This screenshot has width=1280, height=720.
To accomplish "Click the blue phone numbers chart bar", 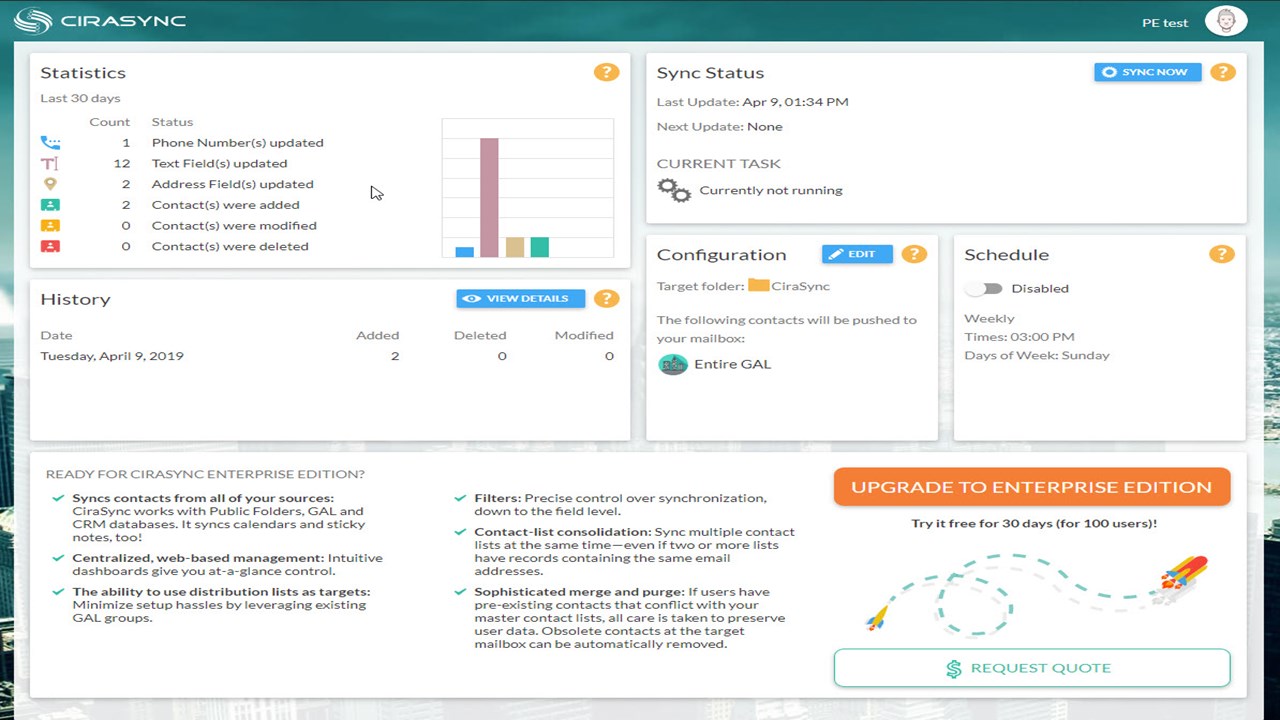I will coord(464,252).
